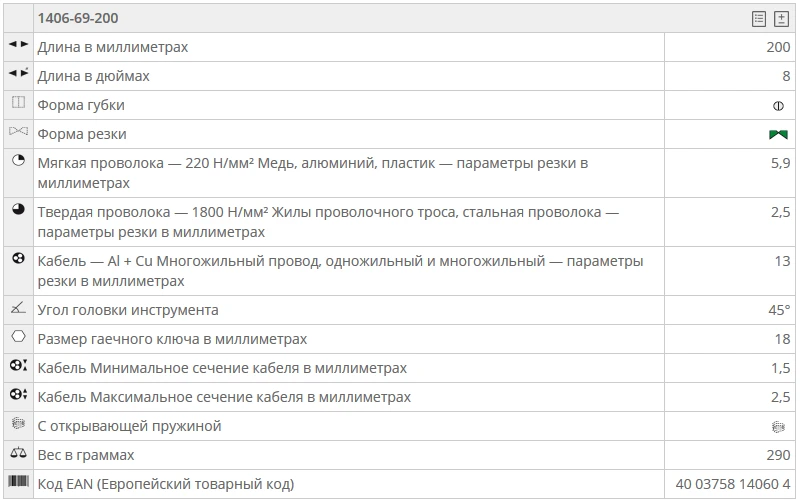Click the EAN barcode icon
This screenshot has width=800, height=504.
coord(18,482)
